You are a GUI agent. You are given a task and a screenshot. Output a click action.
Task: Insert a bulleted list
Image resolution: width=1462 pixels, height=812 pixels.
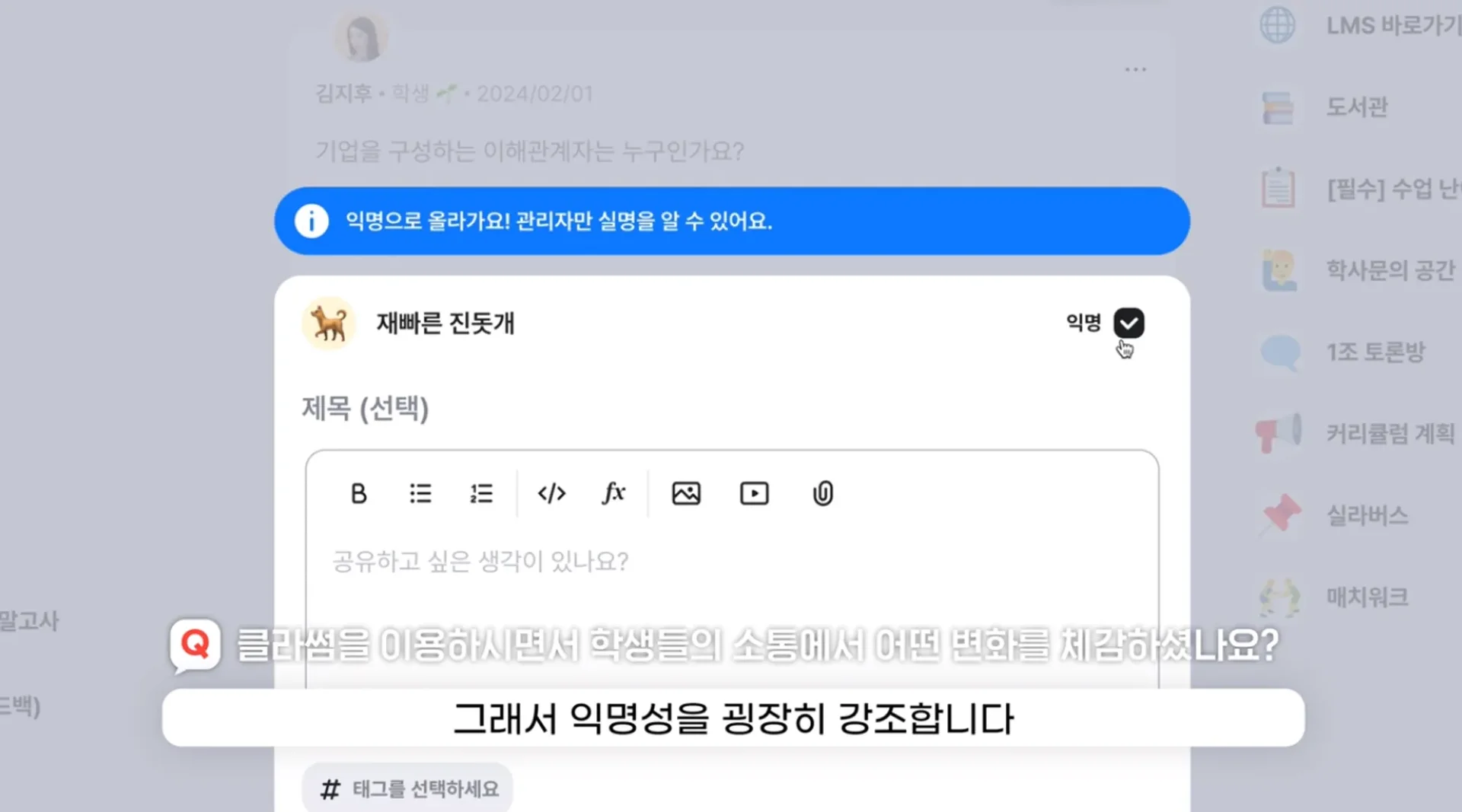[x=420, y=494]
